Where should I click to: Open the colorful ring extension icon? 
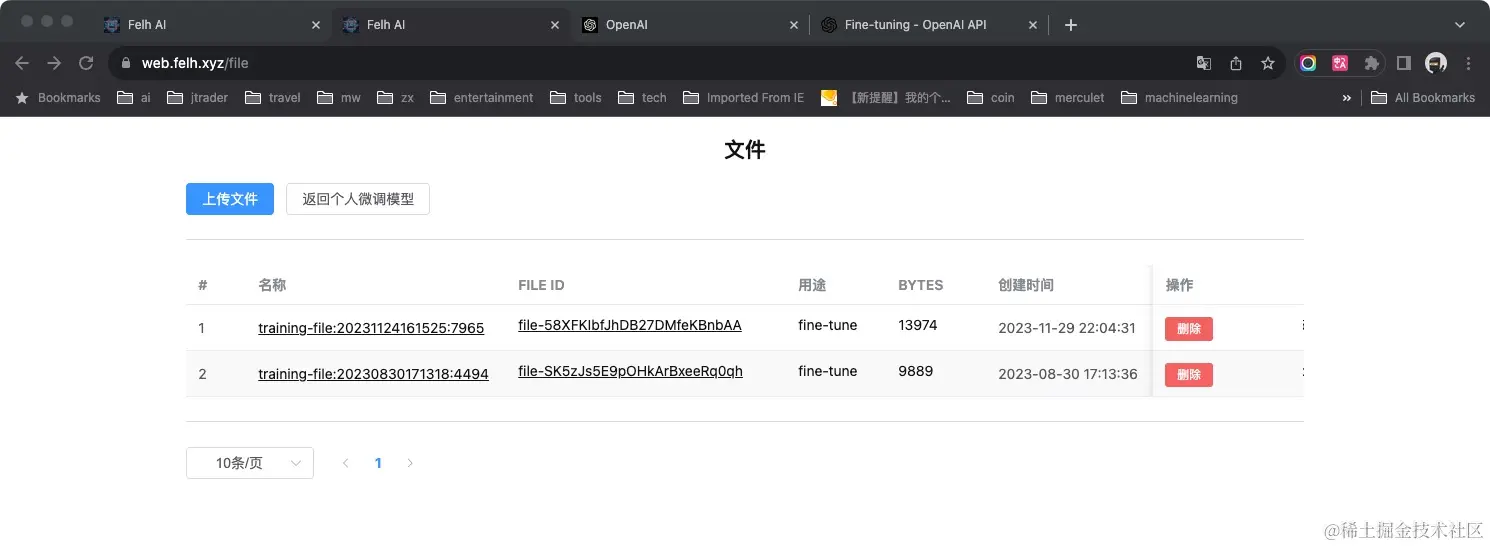point(1308,63)
